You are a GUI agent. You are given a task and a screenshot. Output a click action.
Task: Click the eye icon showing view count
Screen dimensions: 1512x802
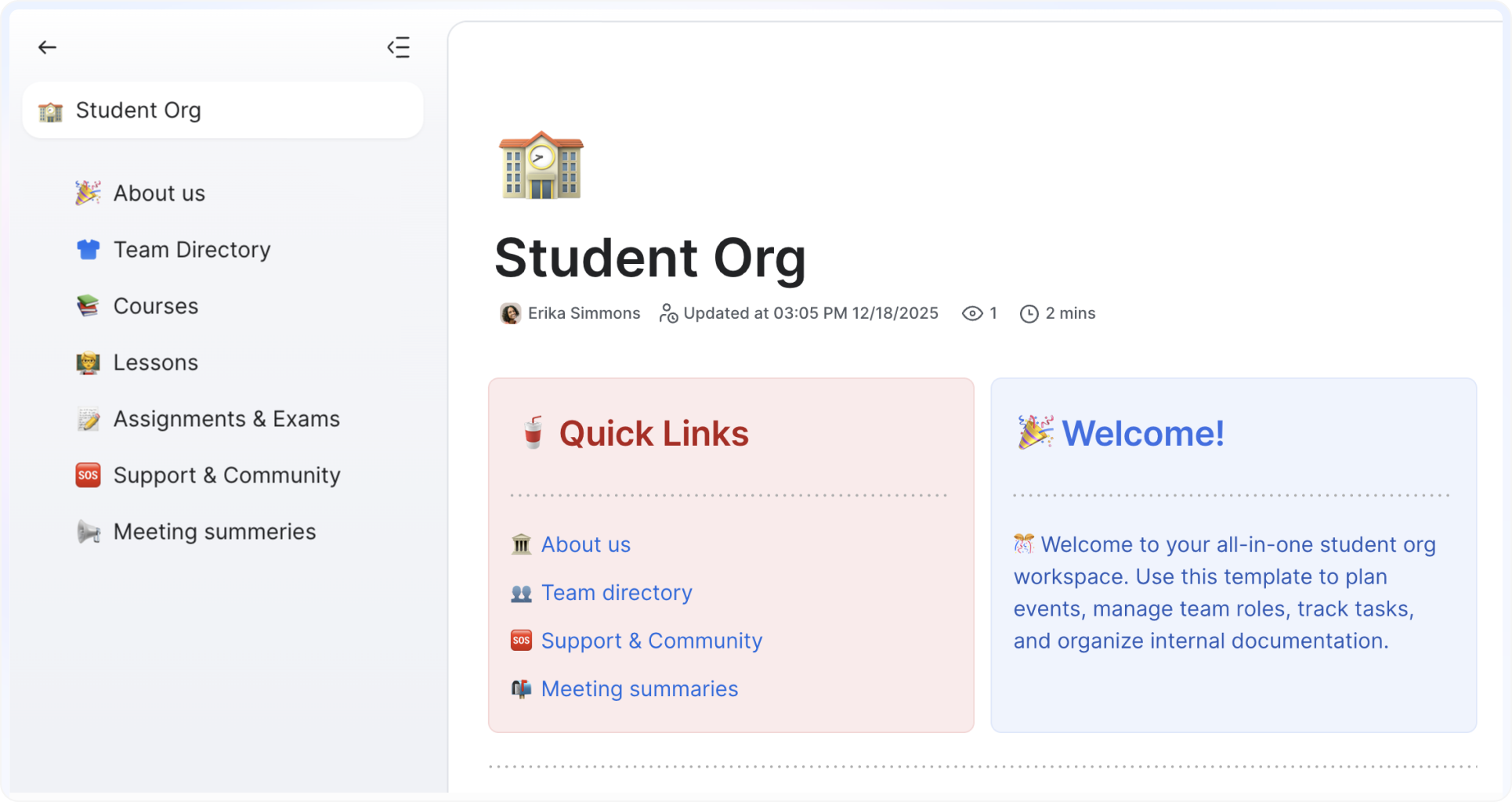click(971, 313)
